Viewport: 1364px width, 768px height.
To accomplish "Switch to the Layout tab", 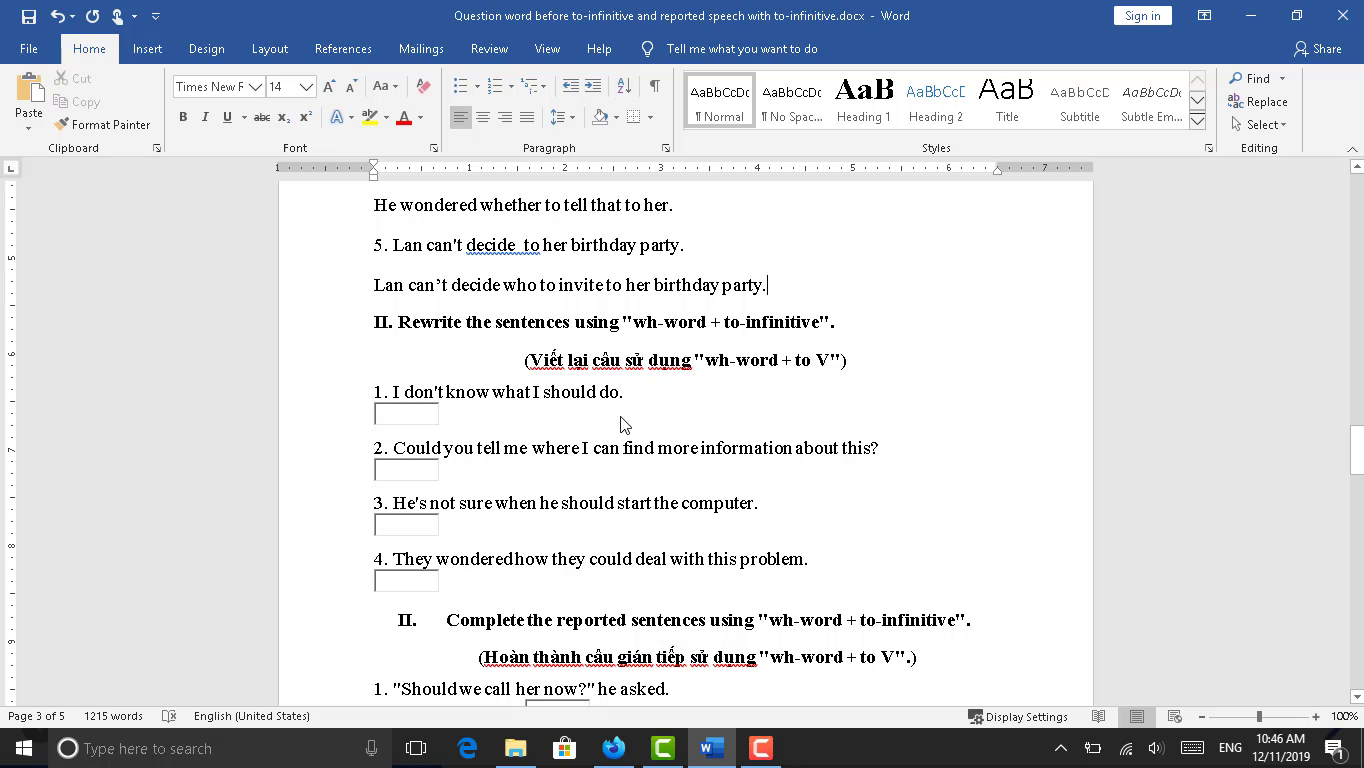I will pyautogui.click(x=269, y=49).
